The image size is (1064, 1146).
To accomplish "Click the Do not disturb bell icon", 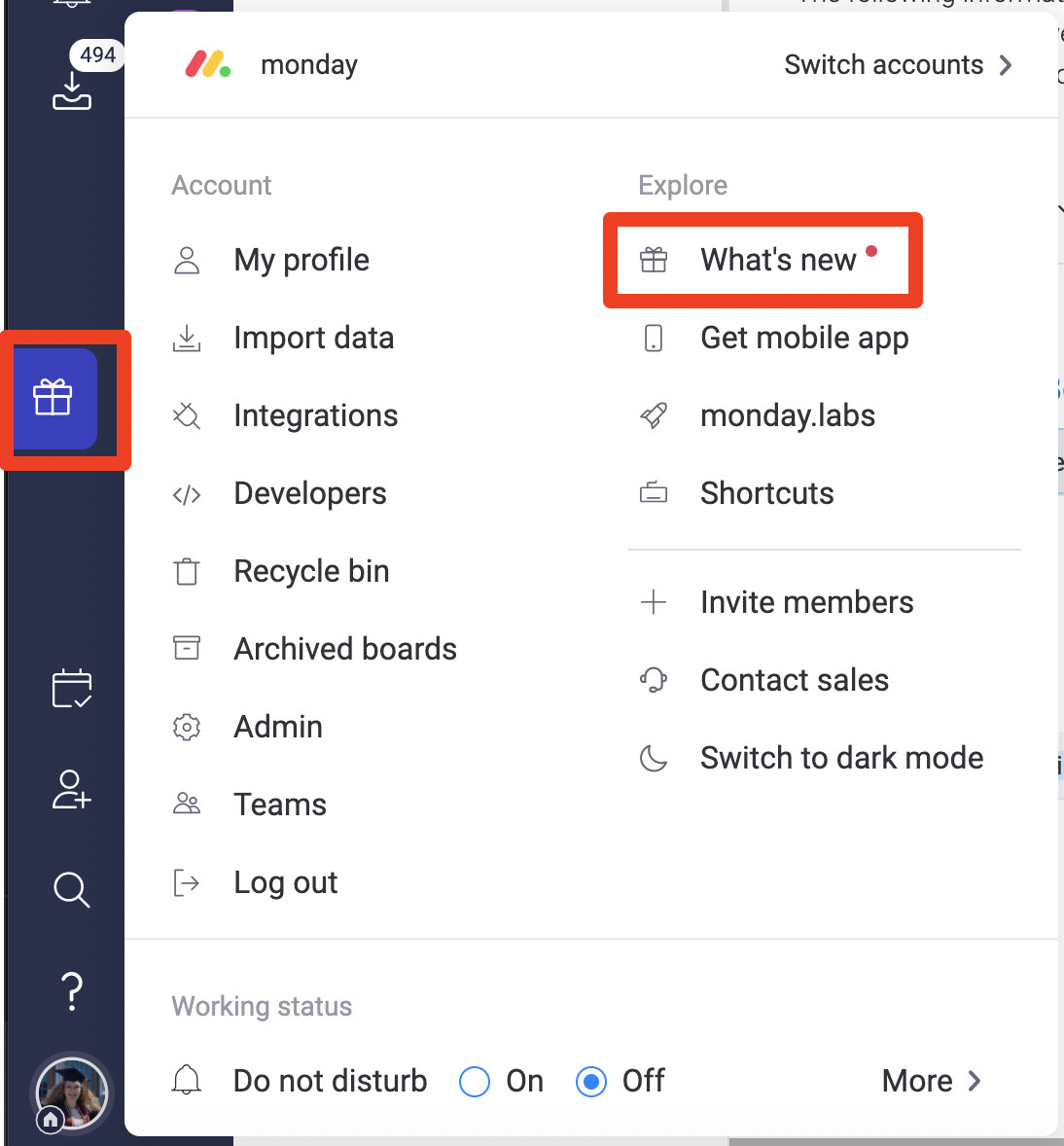I will [x=187, y=1081].
